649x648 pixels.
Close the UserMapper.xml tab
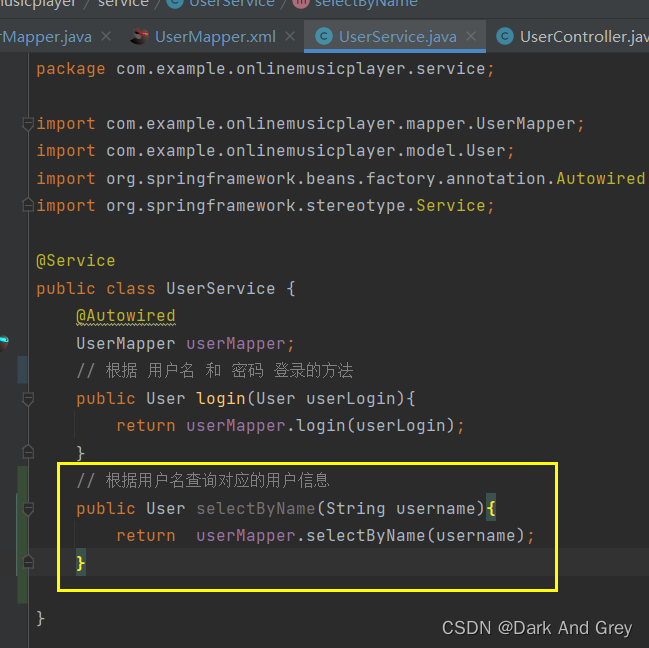(290, 36)
